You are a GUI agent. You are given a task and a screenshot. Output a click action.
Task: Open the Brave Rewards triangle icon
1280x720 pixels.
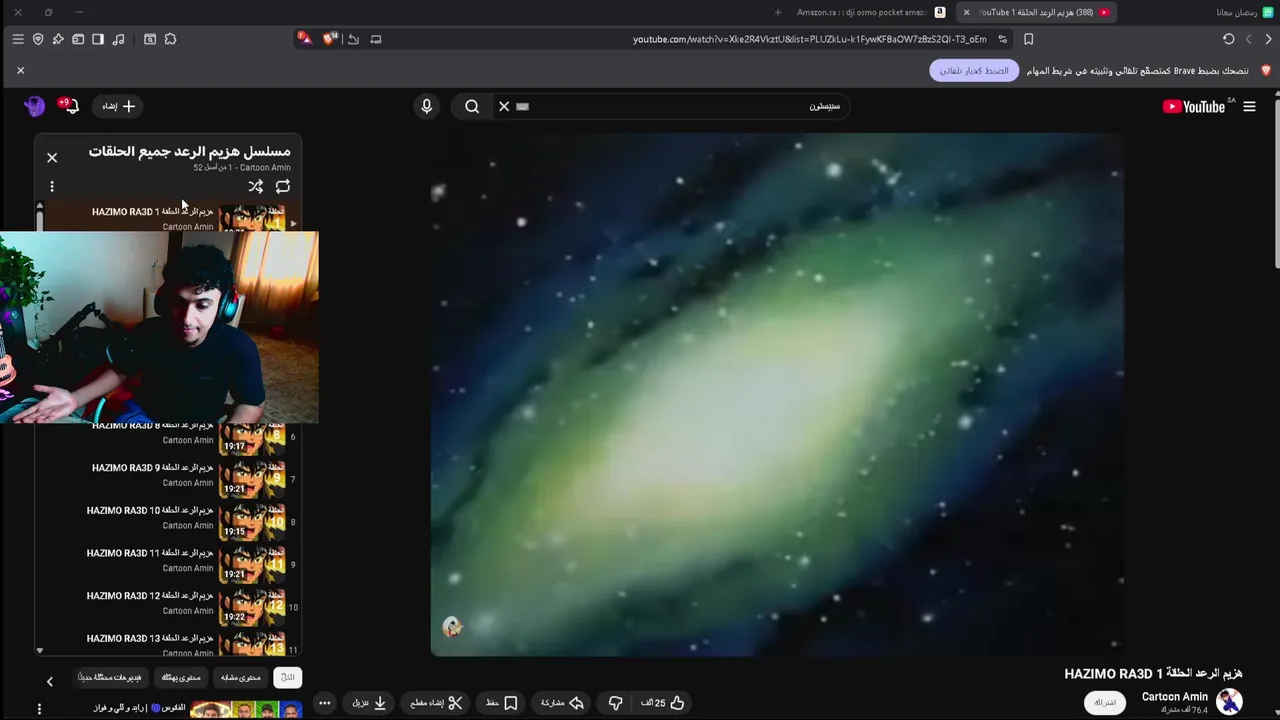[x=304, y=39]
